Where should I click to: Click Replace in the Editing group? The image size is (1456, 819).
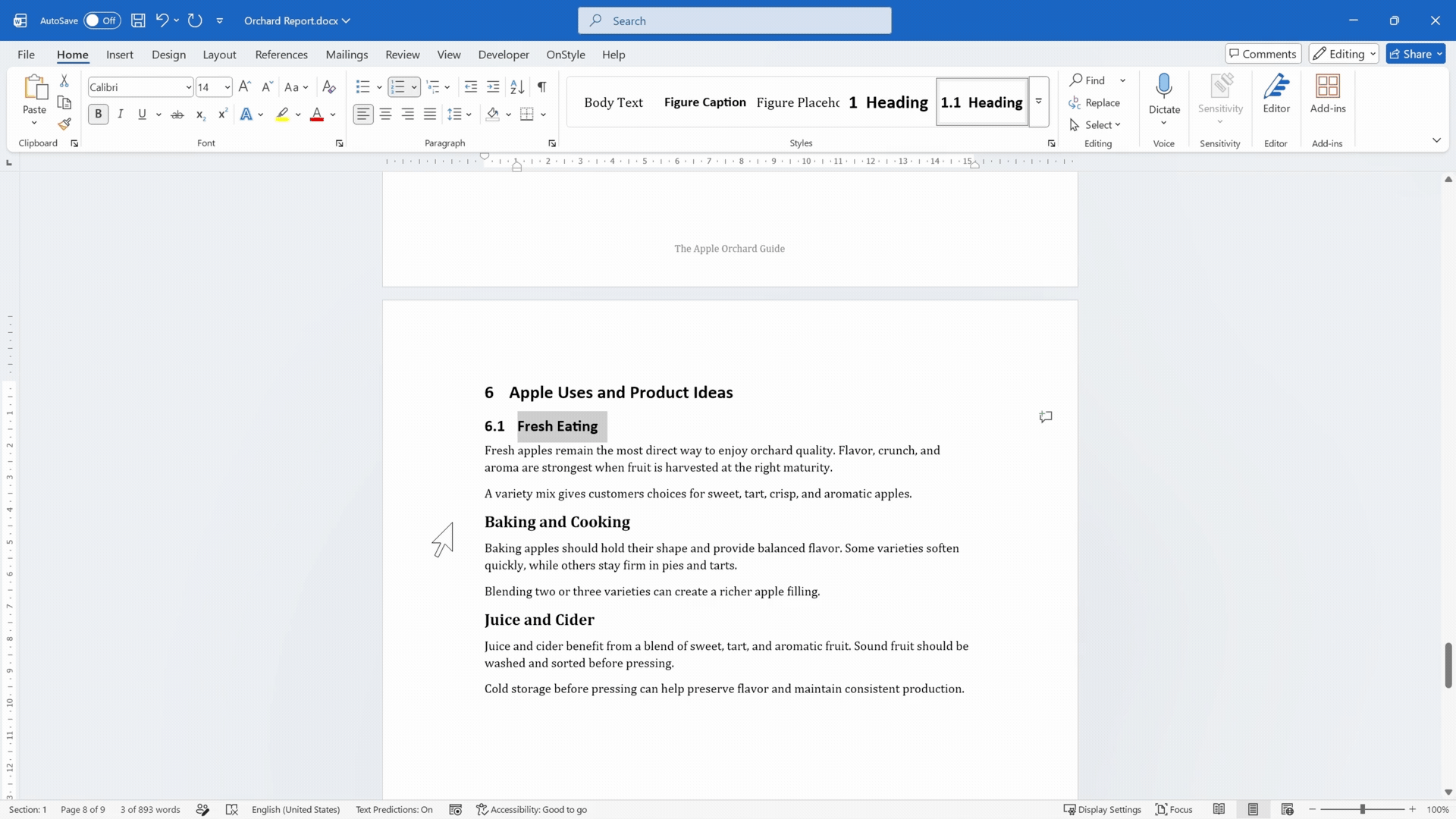pyautogui.click(x=1094, y=103)
